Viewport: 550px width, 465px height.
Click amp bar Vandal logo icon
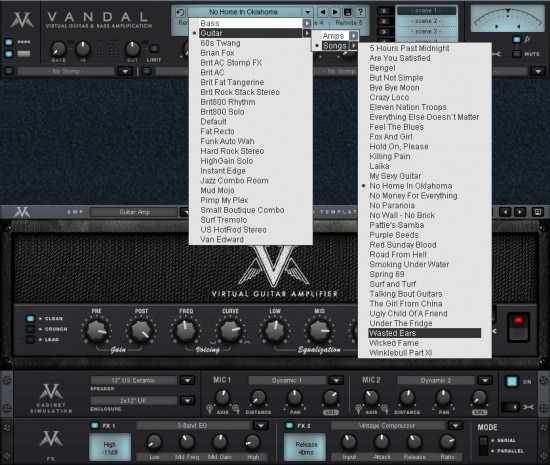pyautogui.click(x=22, y=212)
